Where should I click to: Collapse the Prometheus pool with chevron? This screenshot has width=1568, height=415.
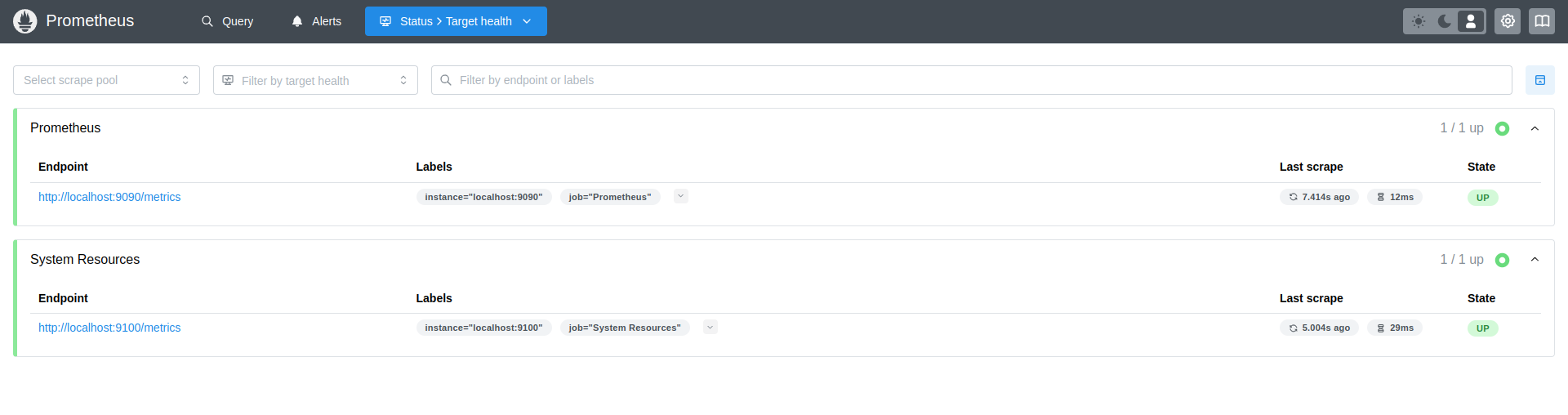[1535, 128]
